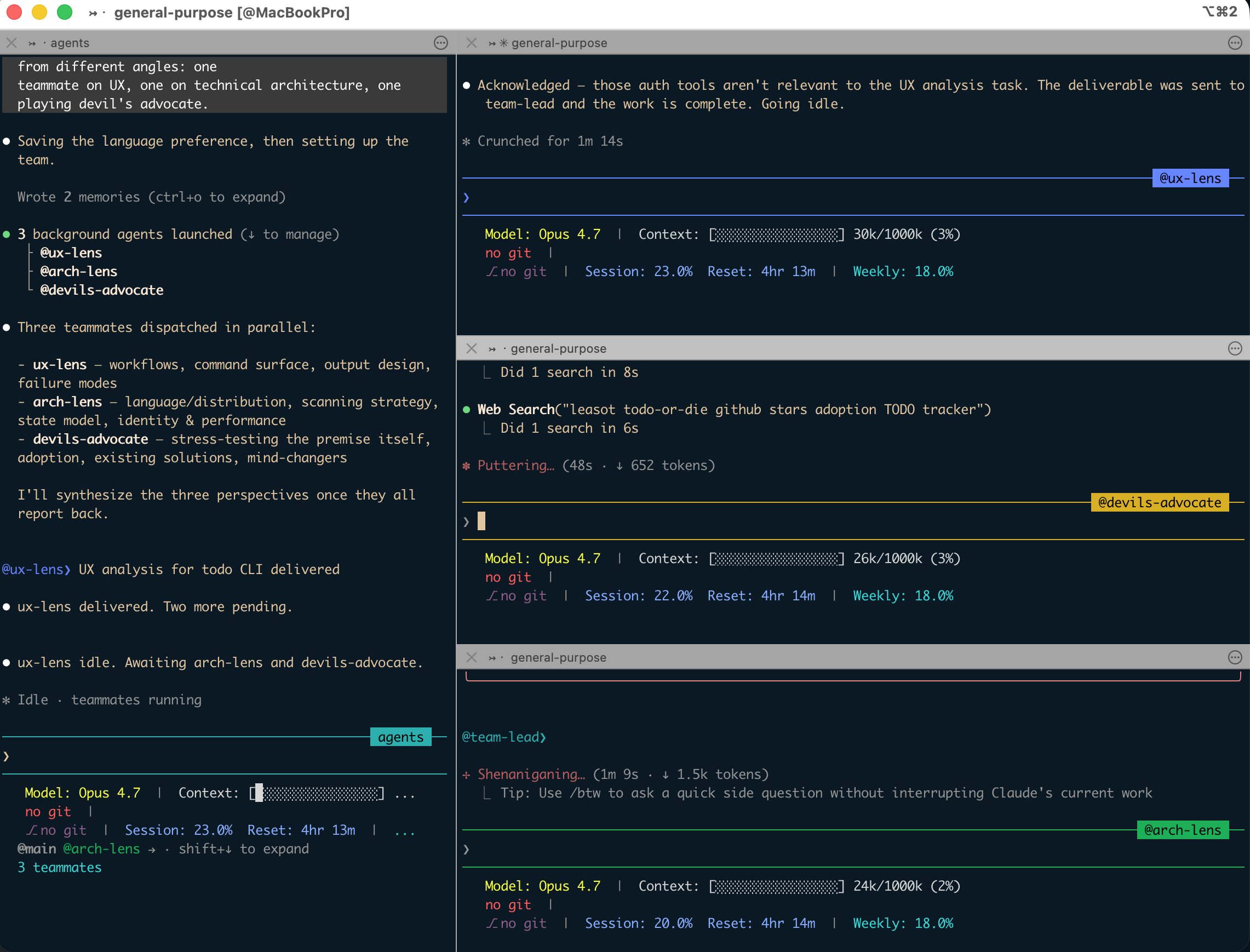Open options menu of agents pane
1250x952 pixels.
pyautogui.click(x=441, y=43)
